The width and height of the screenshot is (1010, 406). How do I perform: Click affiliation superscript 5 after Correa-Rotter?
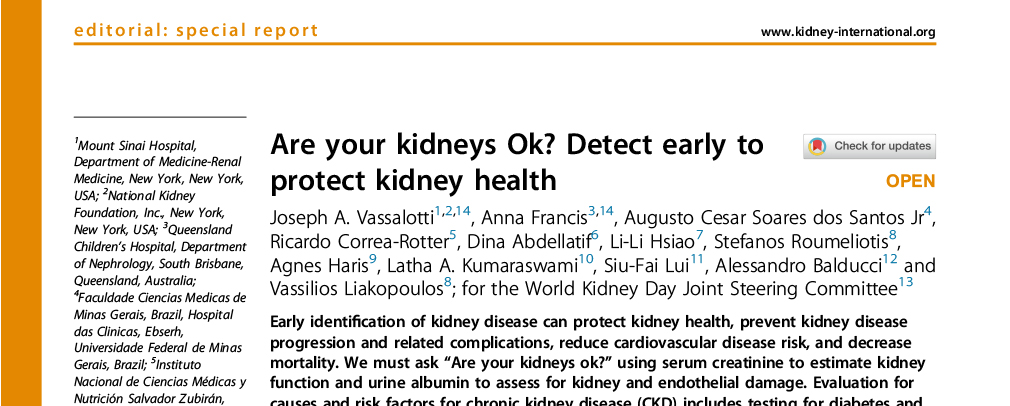tap(453, 235)
